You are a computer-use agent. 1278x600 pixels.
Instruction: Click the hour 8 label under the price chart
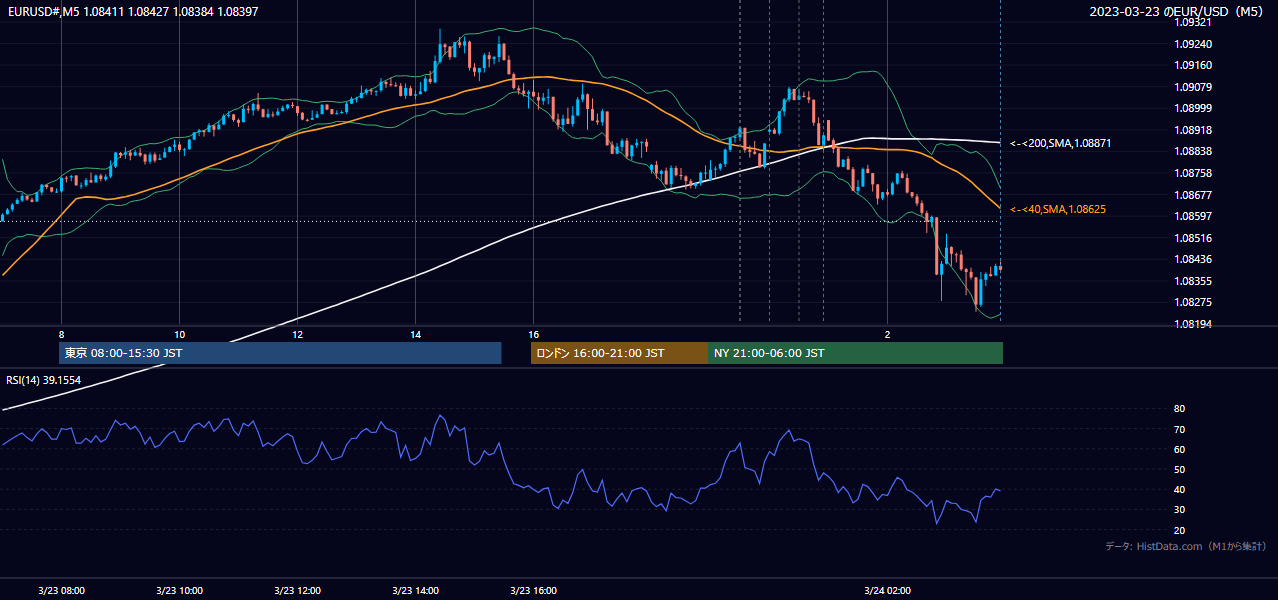pos(62,334)
